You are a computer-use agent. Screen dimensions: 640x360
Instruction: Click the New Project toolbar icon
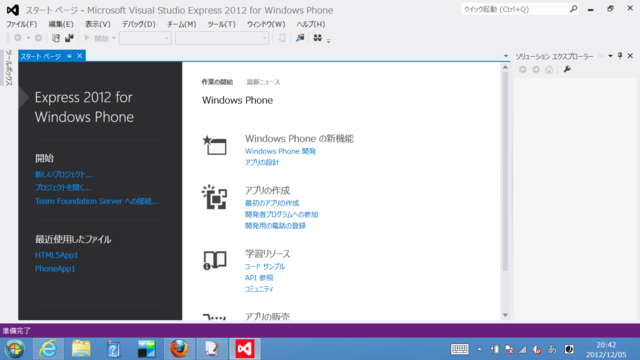tap(56, 38)
